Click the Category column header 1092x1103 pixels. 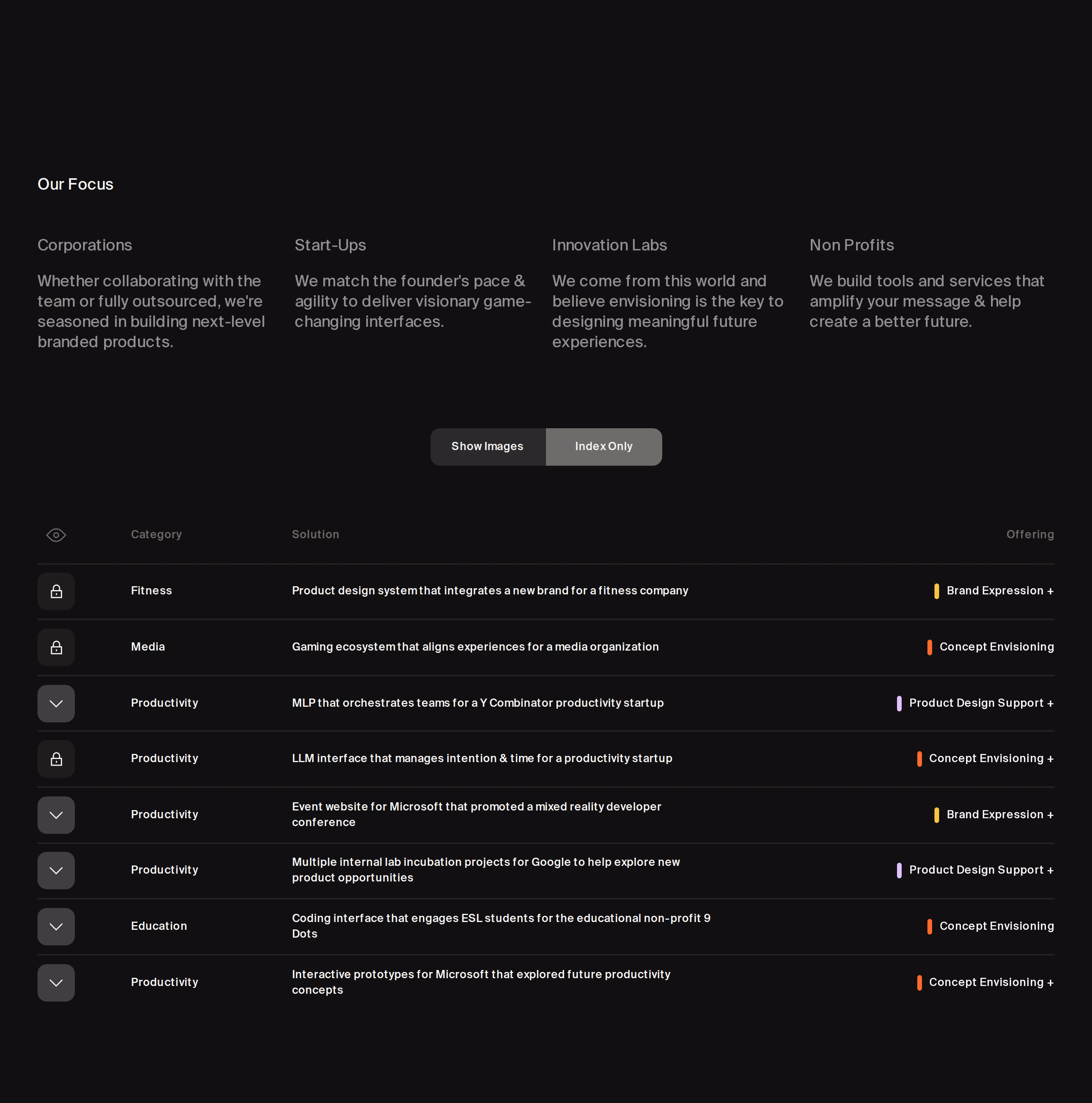click(x=156, y=534)
